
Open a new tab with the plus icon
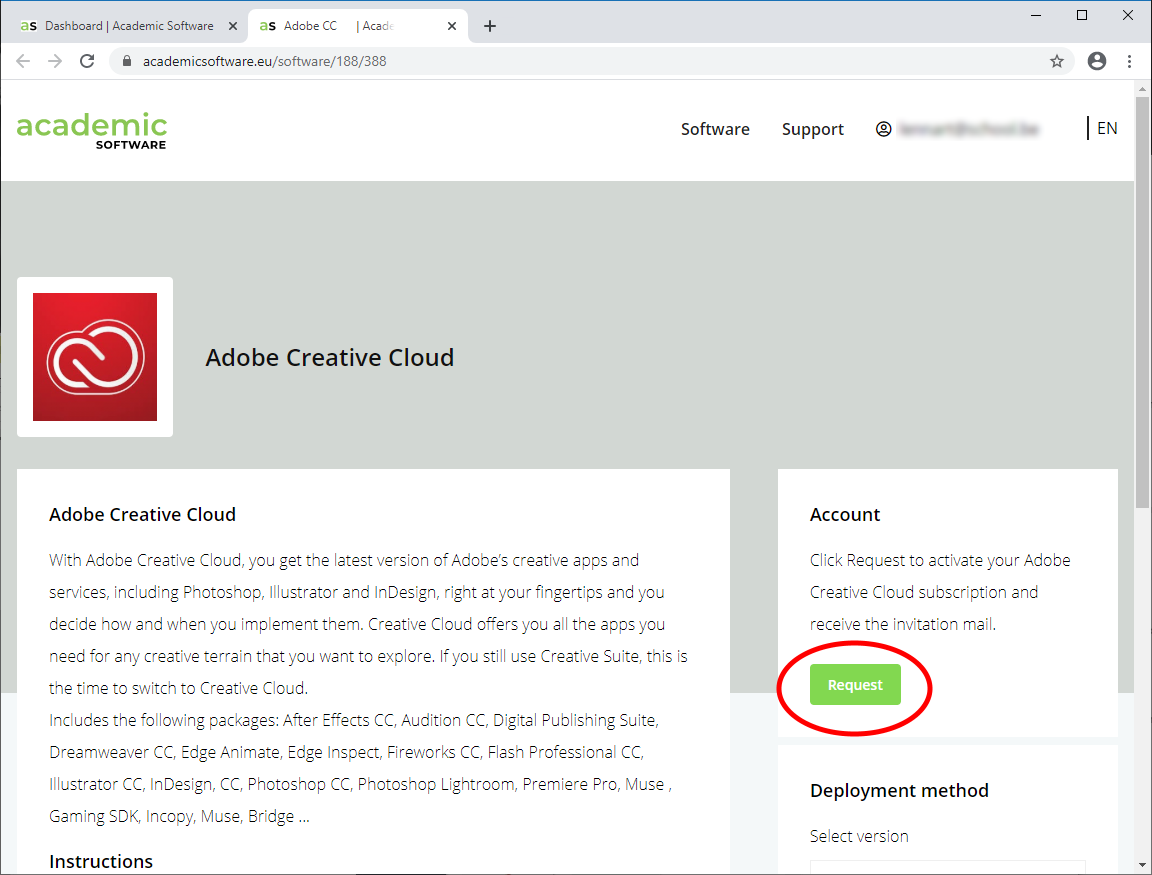pyautogui.click(x=489, y=26)
